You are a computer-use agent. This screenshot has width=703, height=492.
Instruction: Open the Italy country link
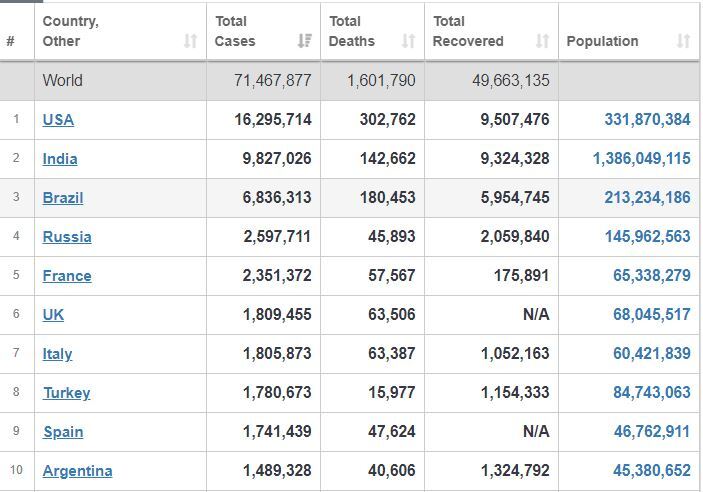(x=57, y=354)
